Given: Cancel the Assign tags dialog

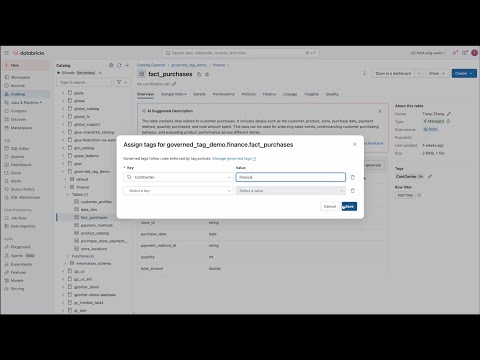Looking at the screenshot, I should 330,206.
